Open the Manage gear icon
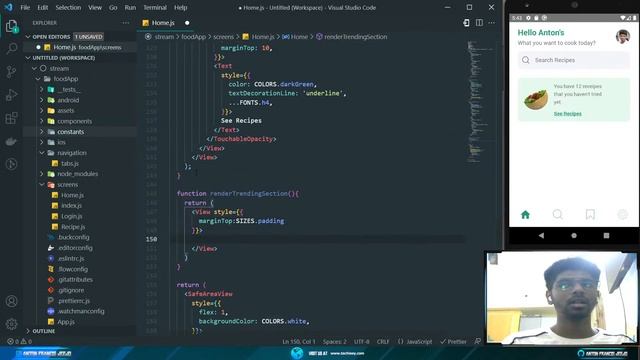This screenshot has height=360, width=640. [x=11, y=324]
